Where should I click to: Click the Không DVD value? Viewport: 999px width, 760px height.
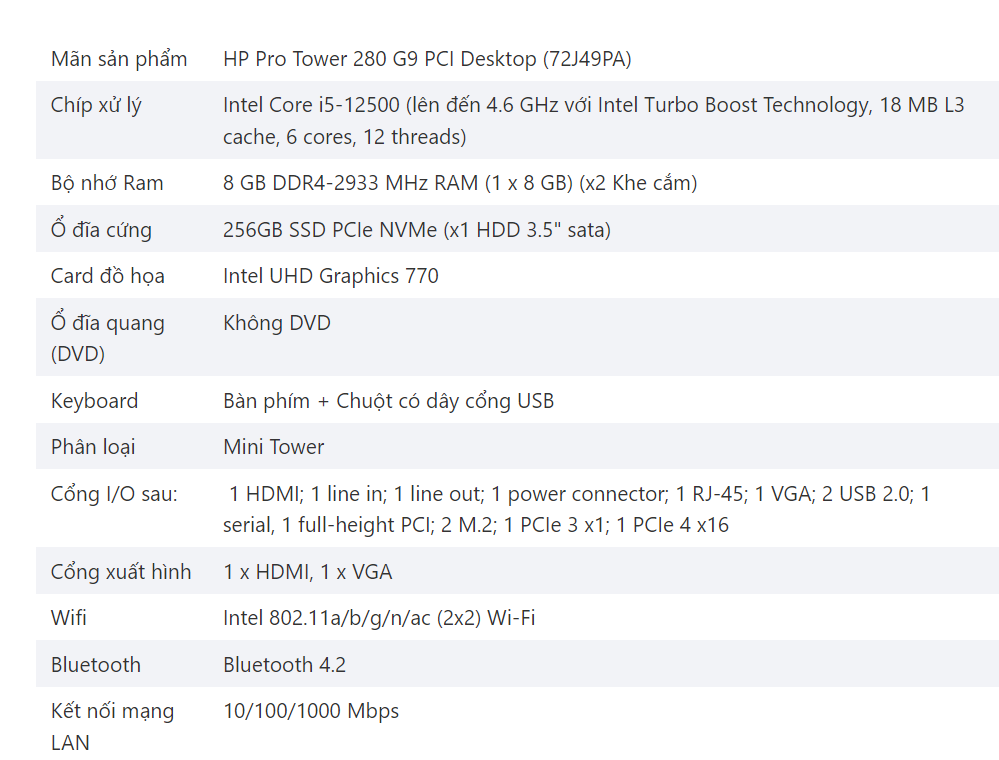[x=277, y=323]
